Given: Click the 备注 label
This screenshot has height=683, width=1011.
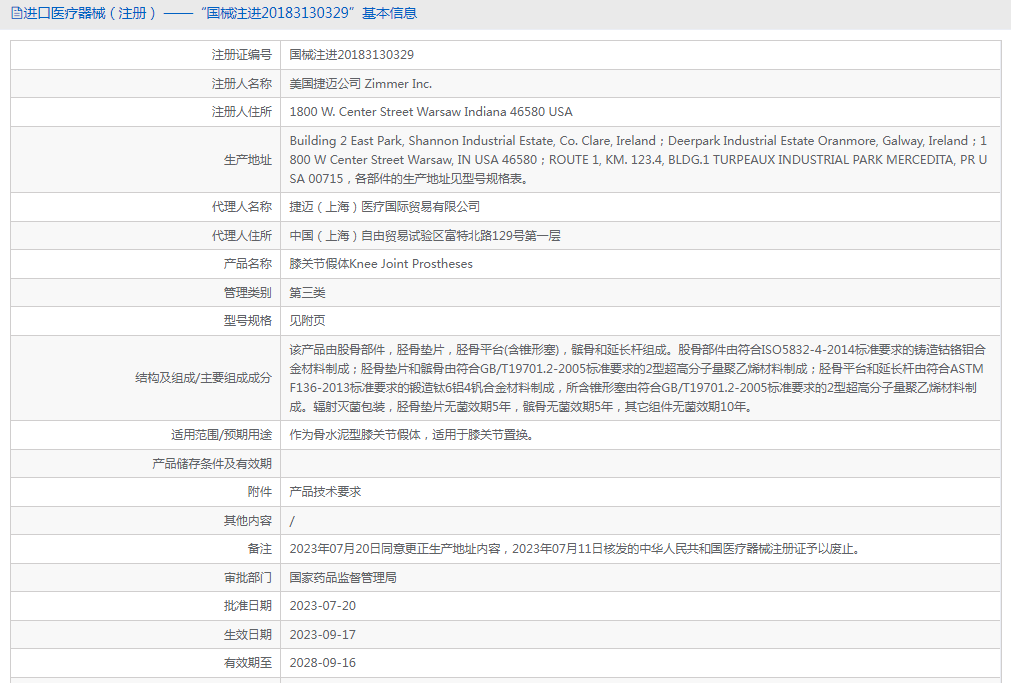Looking at the screenshot, I should click(260, 549).
